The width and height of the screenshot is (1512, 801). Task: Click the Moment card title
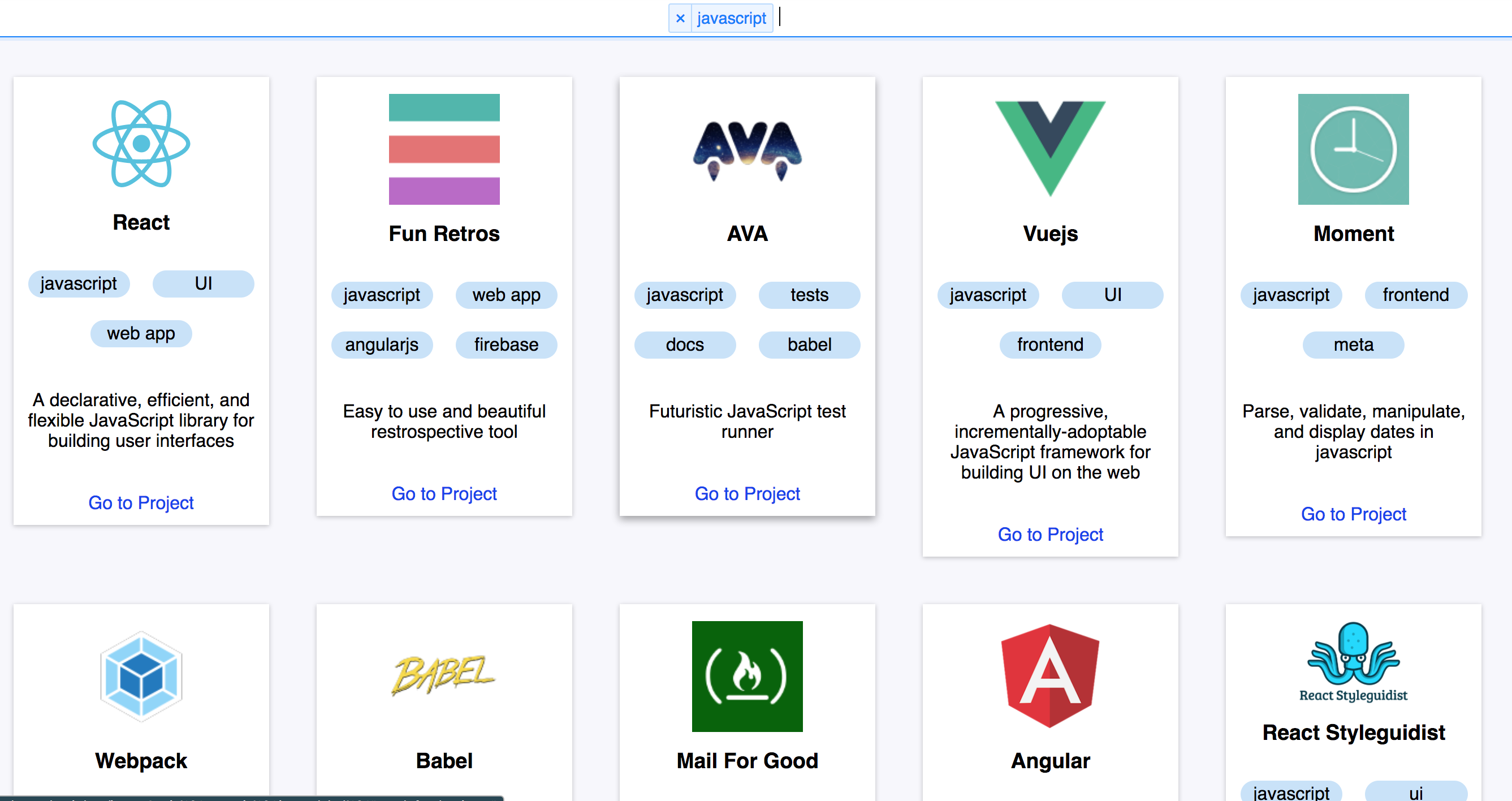coord(1354,234)
